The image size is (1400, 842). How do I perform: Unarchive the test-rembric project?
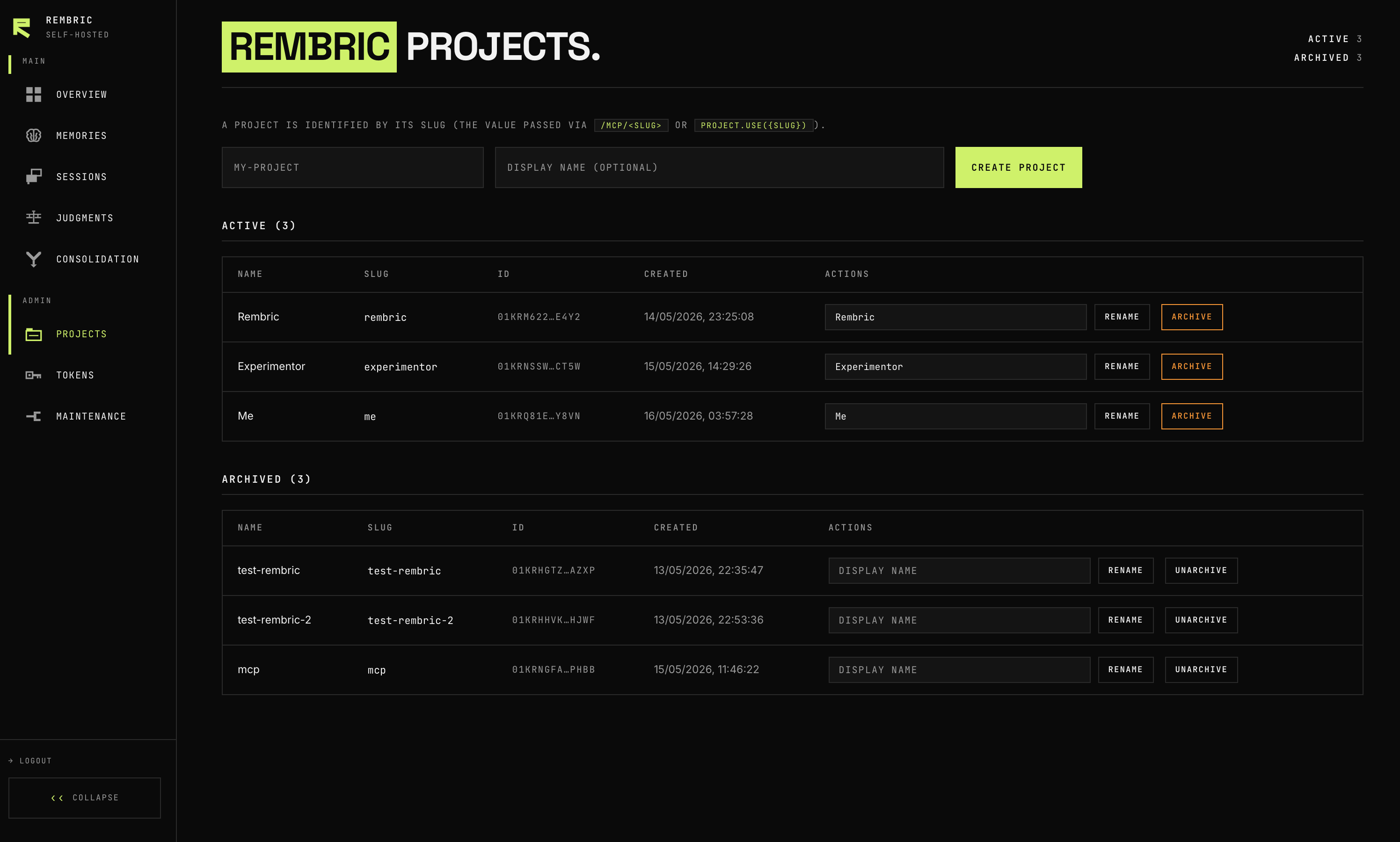coord(1201,570)
